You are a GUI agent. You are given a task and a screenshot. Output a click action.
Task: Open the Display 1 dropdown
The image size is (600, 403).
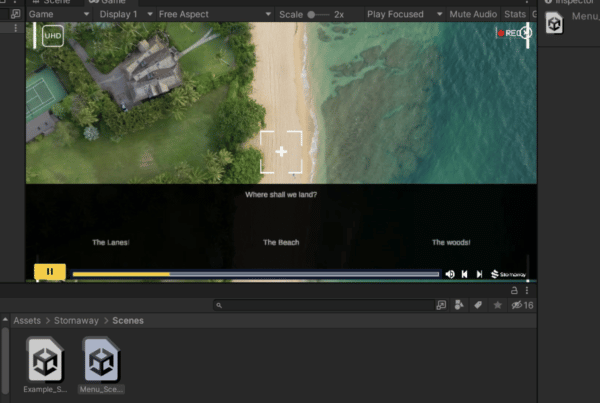[x=126, y=14]
